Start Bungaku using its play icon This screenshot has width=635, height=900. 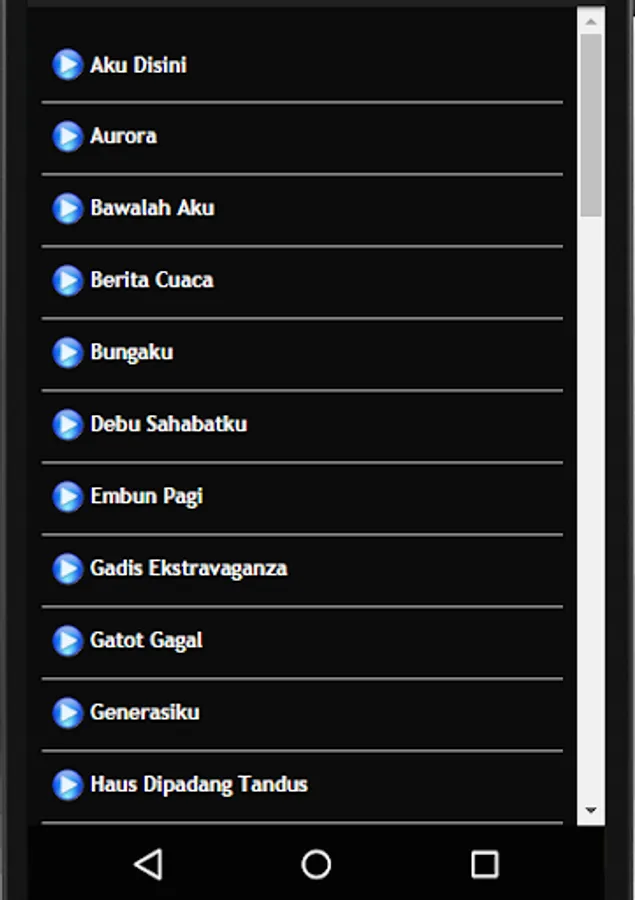67,352
